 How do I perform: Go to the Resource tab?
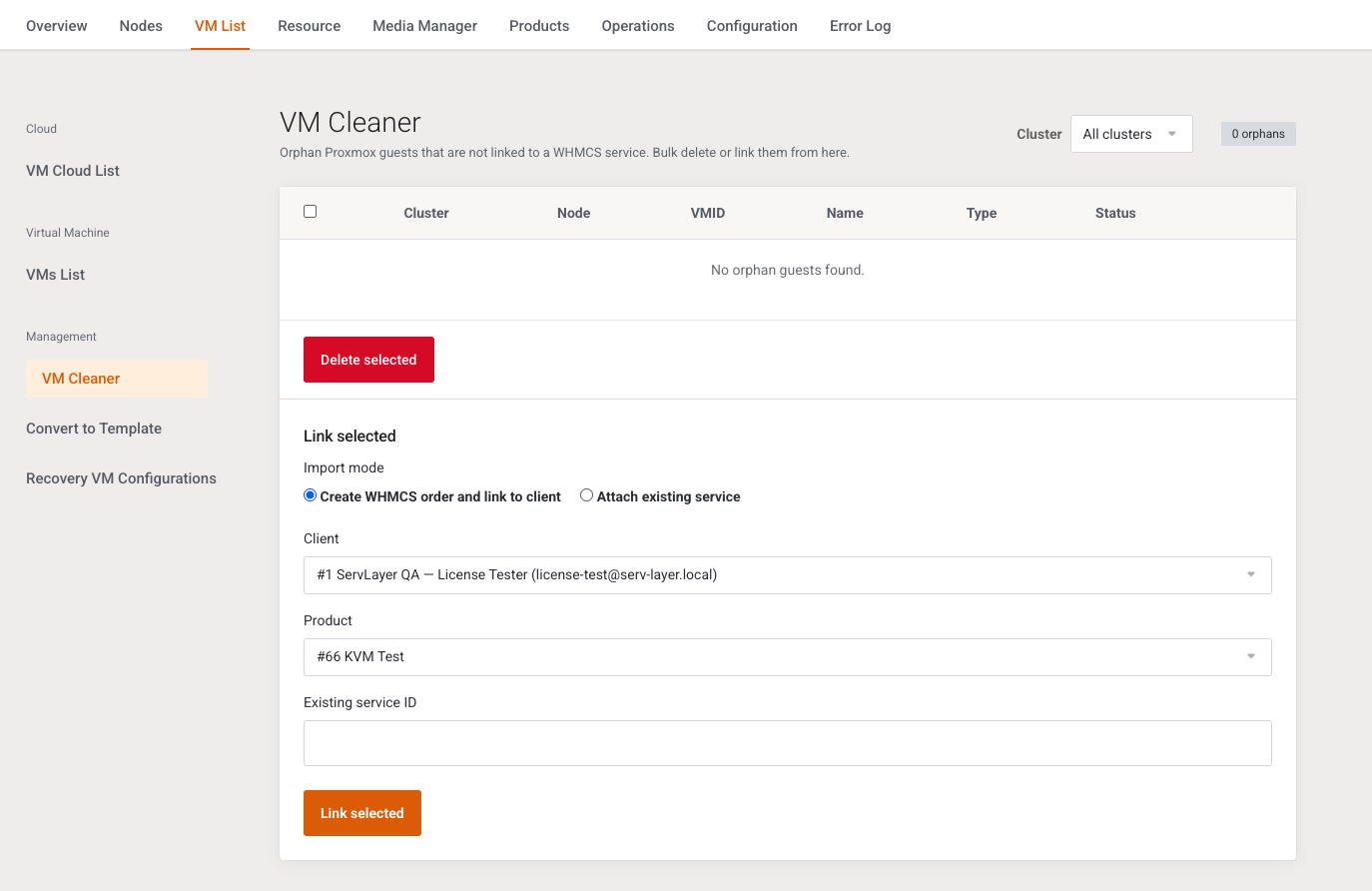tap(310, 26)
